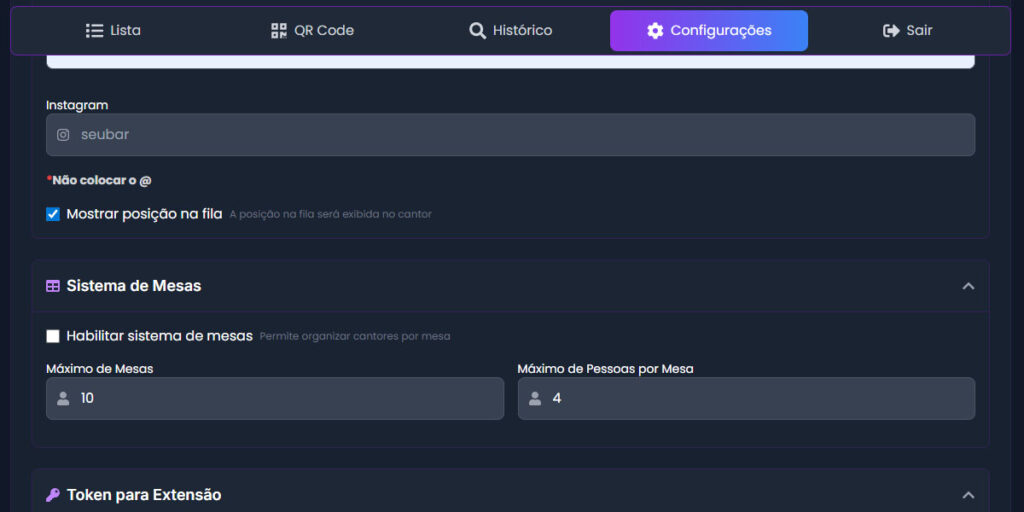Click the table icon beside Sistema de Mesas
Viewport: 1024px width, 512px height.
tap(53, 286)
